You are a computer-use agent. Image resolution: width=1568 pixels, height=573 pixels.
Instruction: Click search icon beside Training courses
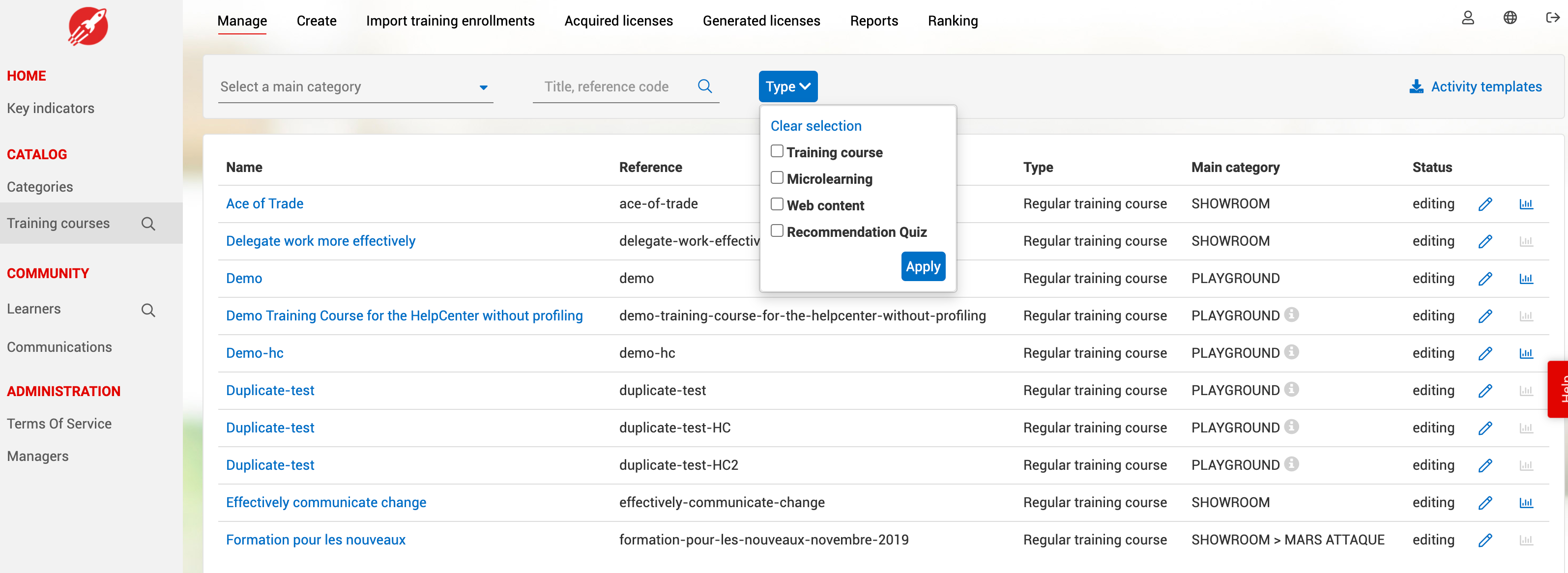(x=148, y=224)
